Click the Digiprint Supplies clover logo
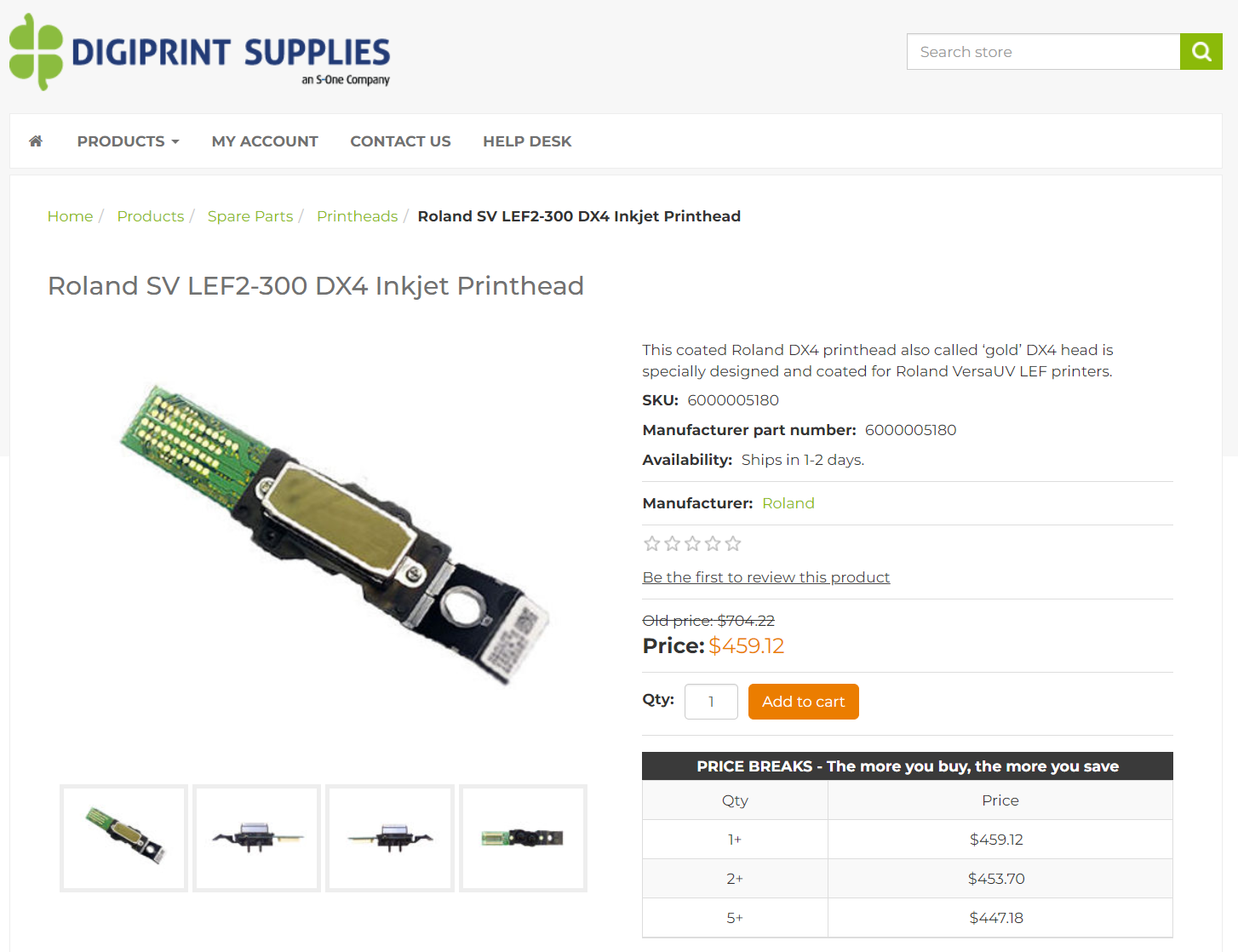This screenshot has width=1238, height=952. 37,52
